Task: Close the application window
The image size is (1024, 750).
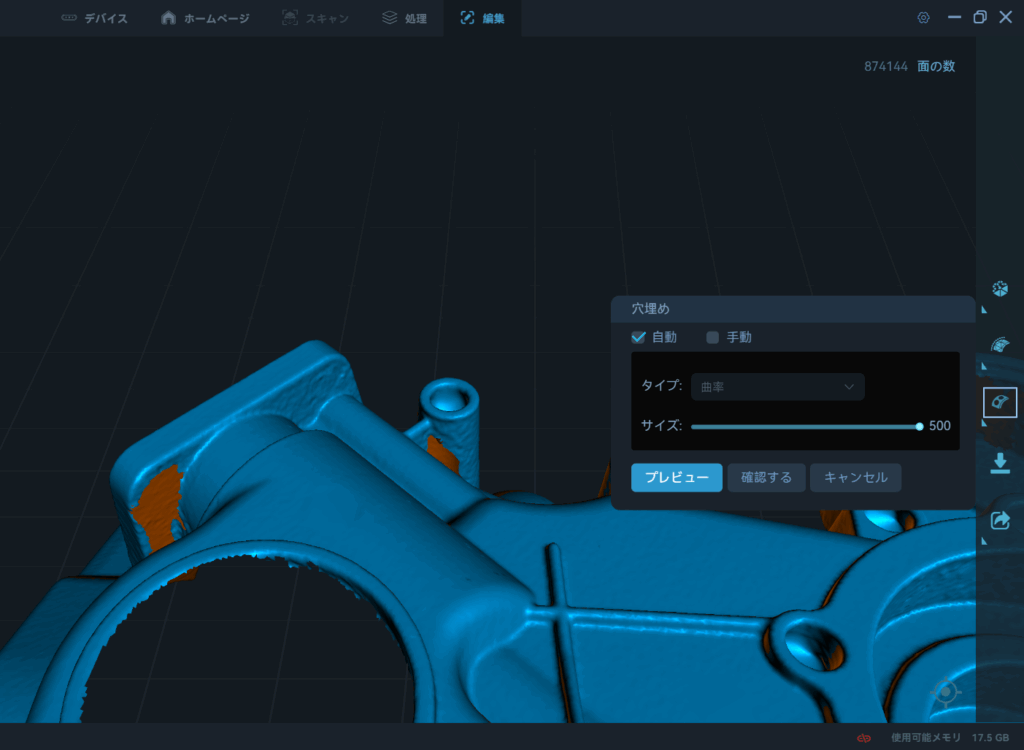Action: [1006, 17]
